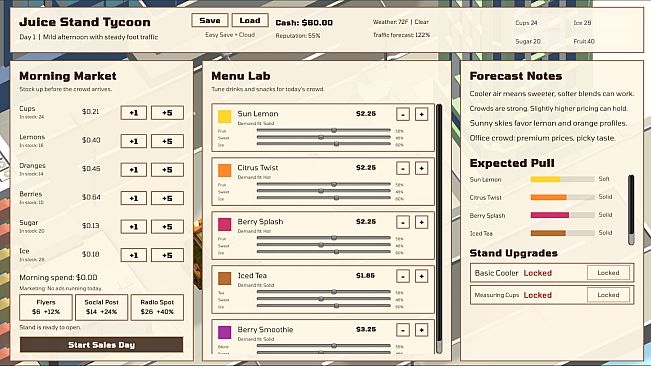651x366 pixels.
Task: Add five Berries to stock
Action: click(x=167, y=198)
